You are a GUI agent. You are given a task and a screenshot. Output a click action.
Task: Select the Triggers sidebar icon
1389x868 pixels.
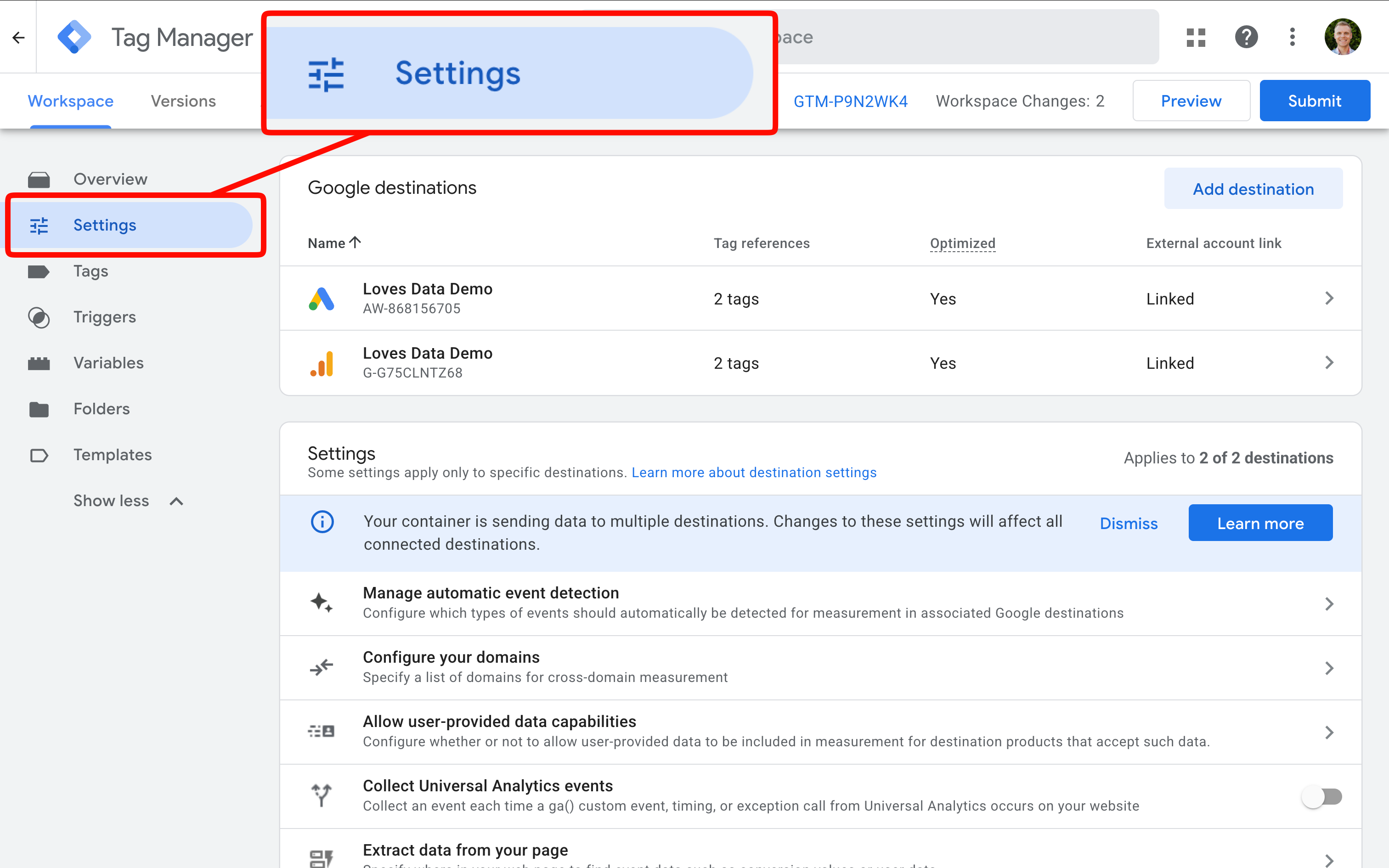coord(39,317)
